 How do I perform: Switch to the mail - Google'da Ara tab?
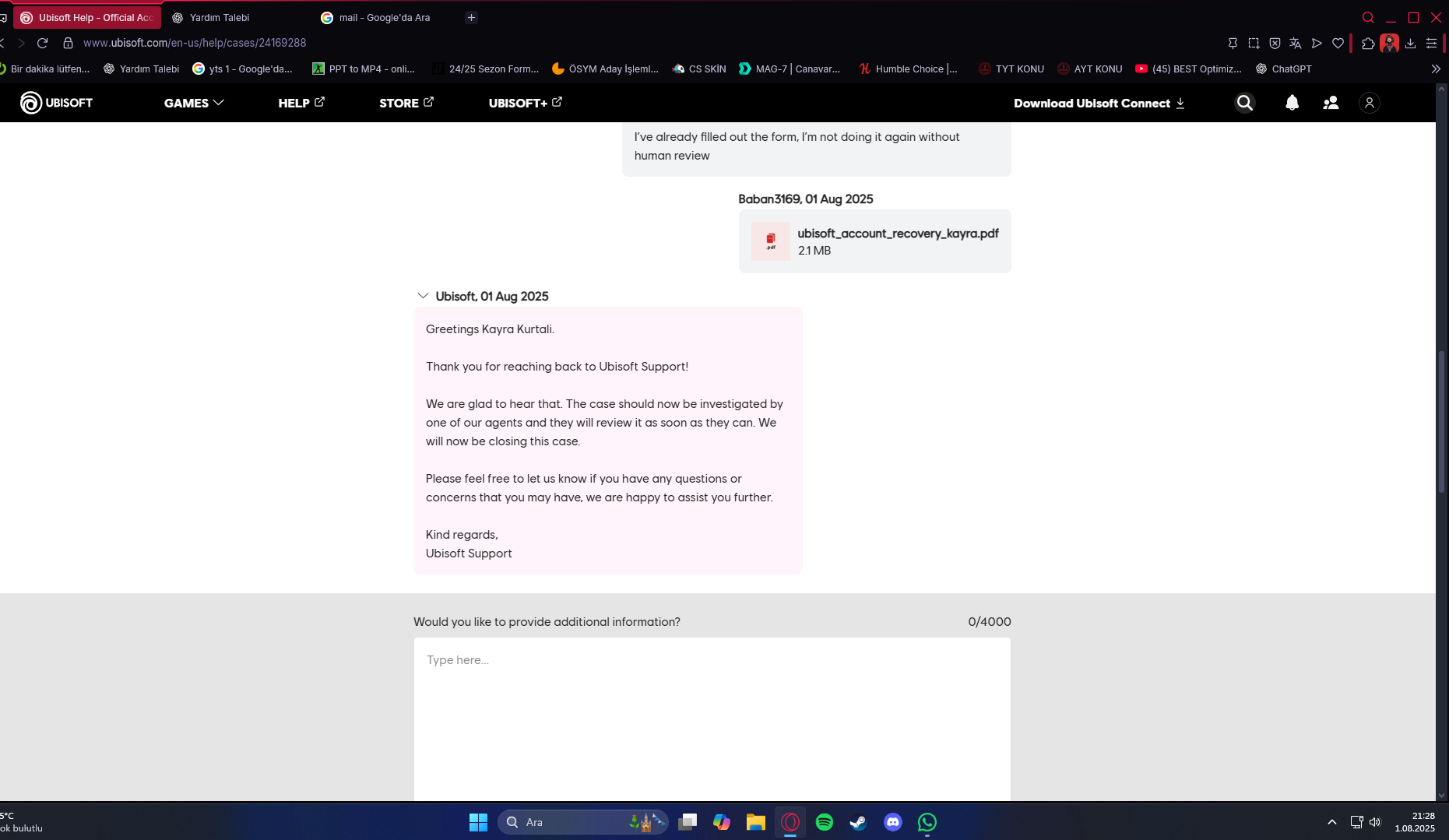383,17
